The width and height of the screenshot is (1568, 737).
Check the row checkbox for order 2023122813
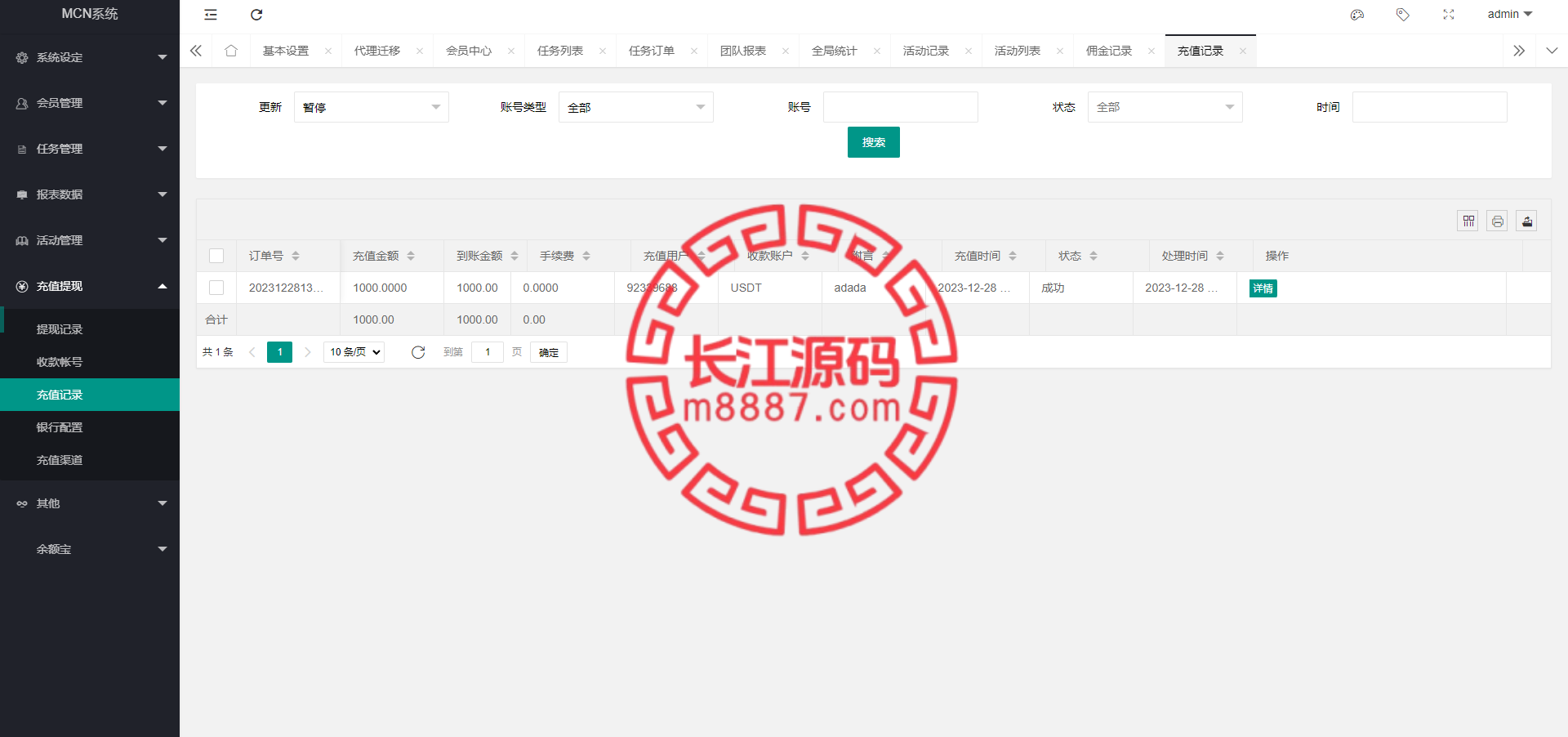(216, 288)
